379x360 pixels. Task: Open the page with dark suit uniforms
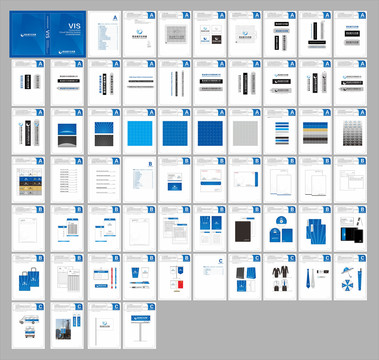coord(280,277)
